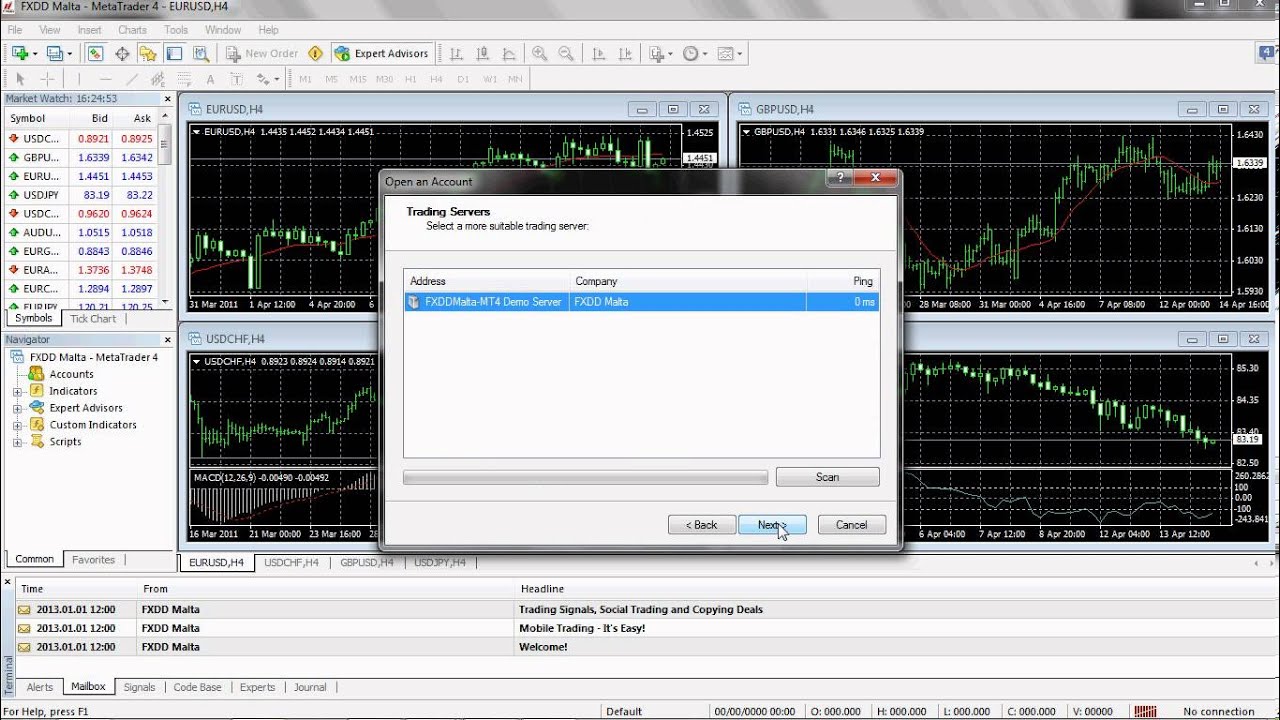
Task: Switch to the Favorites tab in Navigator
Action: [x=93, y=560]
